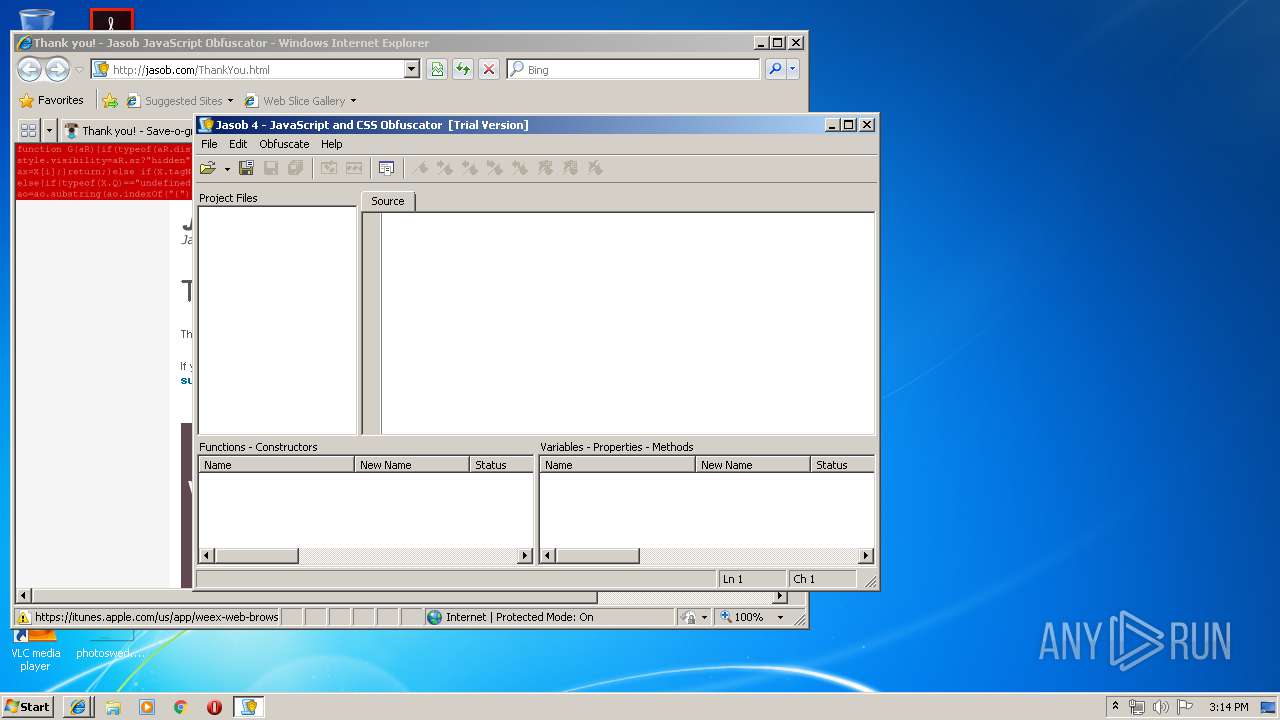Refresh the page in Internet Explorer

pos(463,69)
